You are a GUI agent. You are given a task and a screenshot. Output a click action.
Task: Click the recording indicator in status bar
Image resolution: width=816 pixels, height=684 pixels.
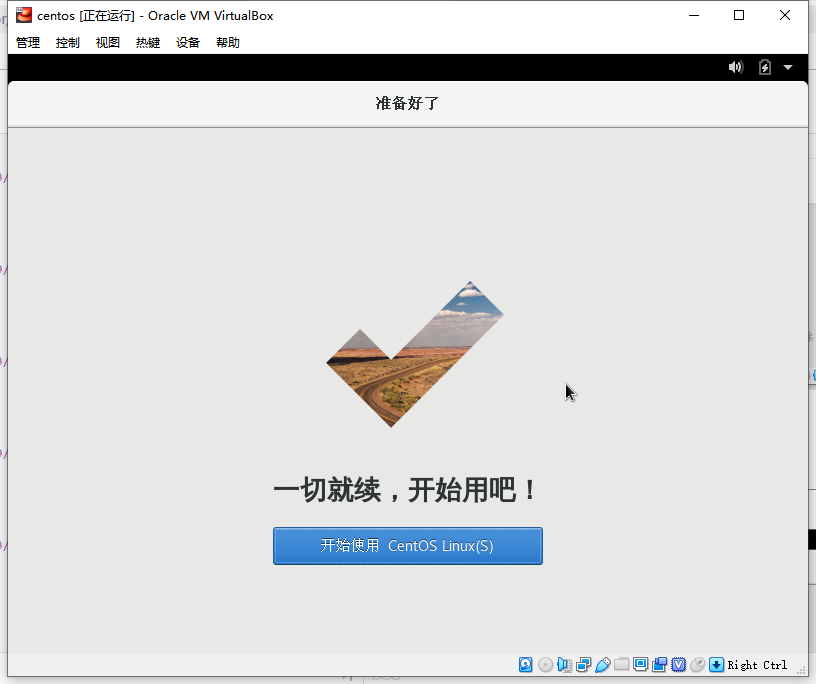[x=659, y=665]
